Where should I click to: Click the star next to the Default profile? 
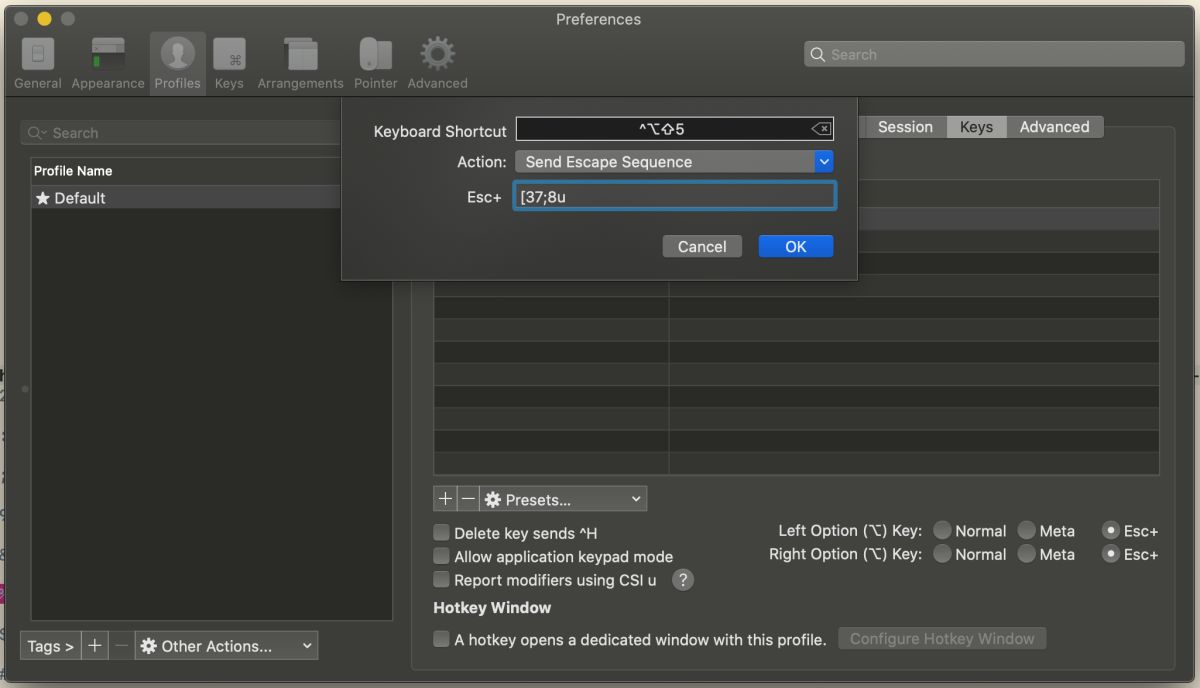click(43, 198)
